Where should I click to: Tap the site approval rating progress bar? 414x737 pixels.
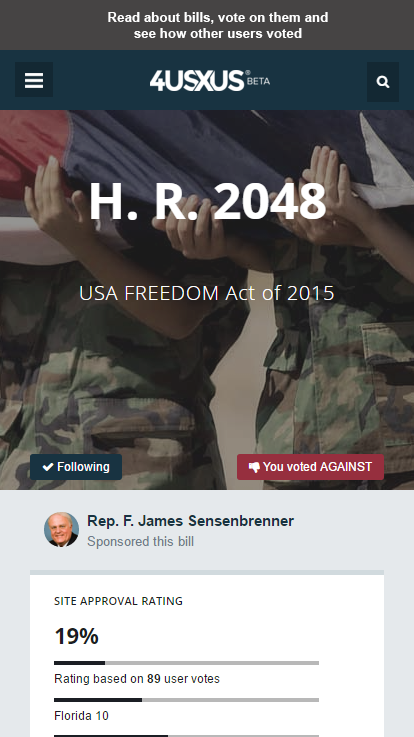click(187, 663)
